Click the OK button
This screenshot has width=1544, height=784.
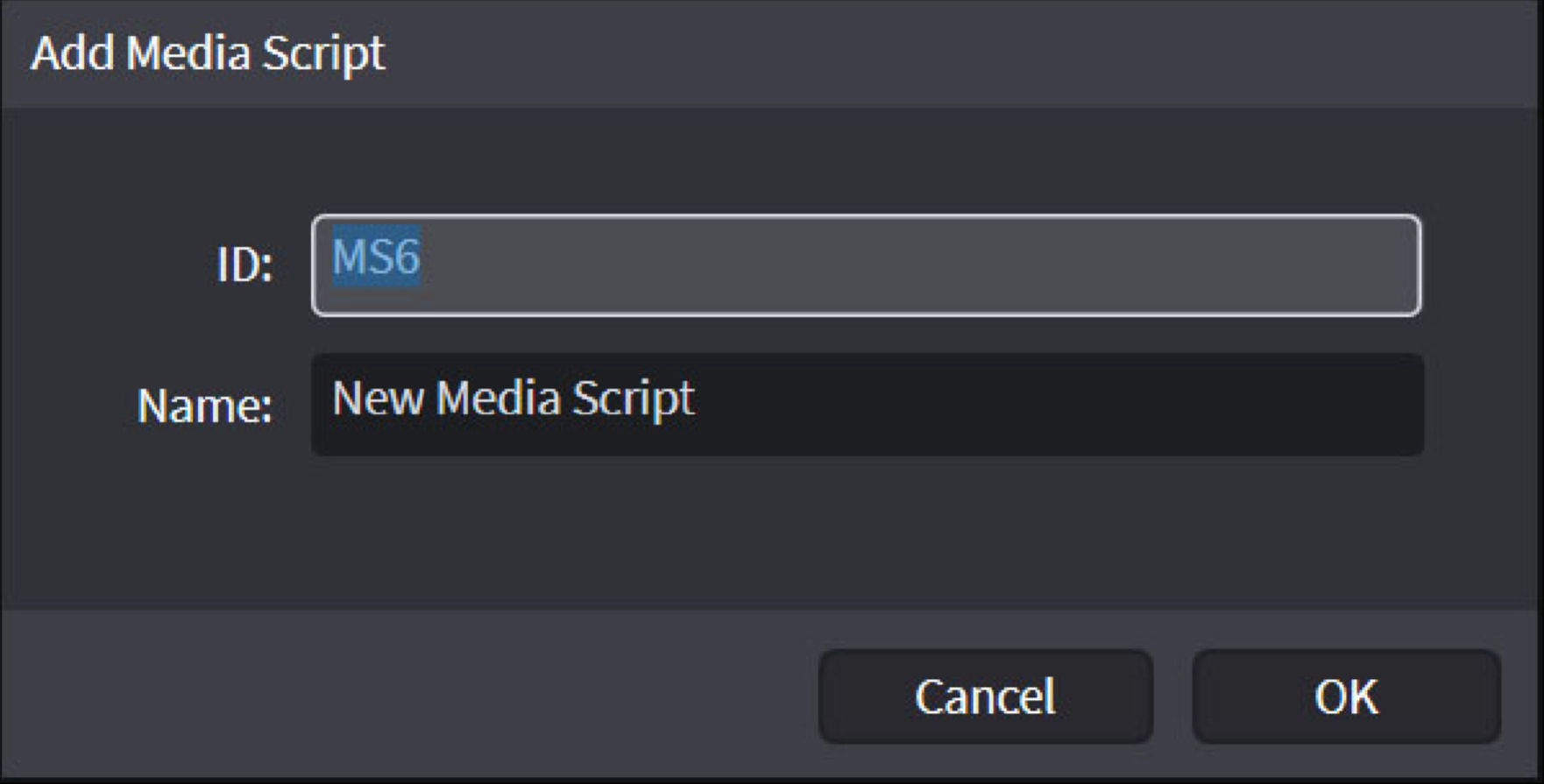[x=1346, y=696]
